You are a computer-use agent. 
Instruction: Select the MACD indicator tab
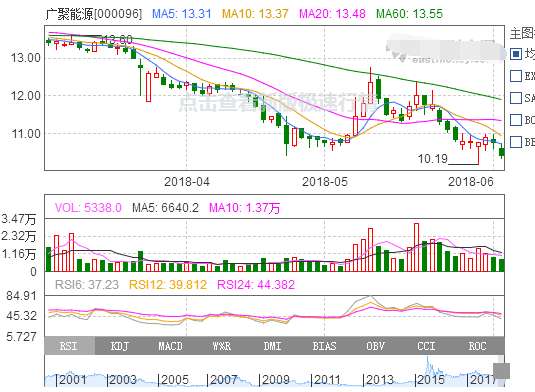point(171,346)
